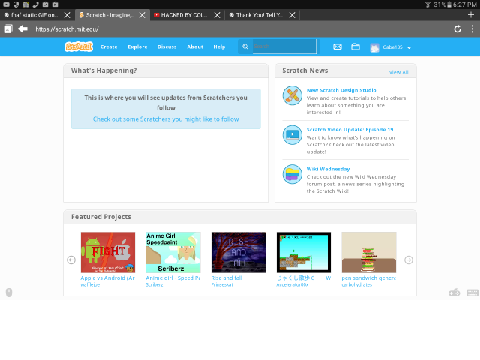The width and height of the screenshot is (480, 360).
Task: Open the bookmarks icon beside the back arrow
Action: [8, 29]
